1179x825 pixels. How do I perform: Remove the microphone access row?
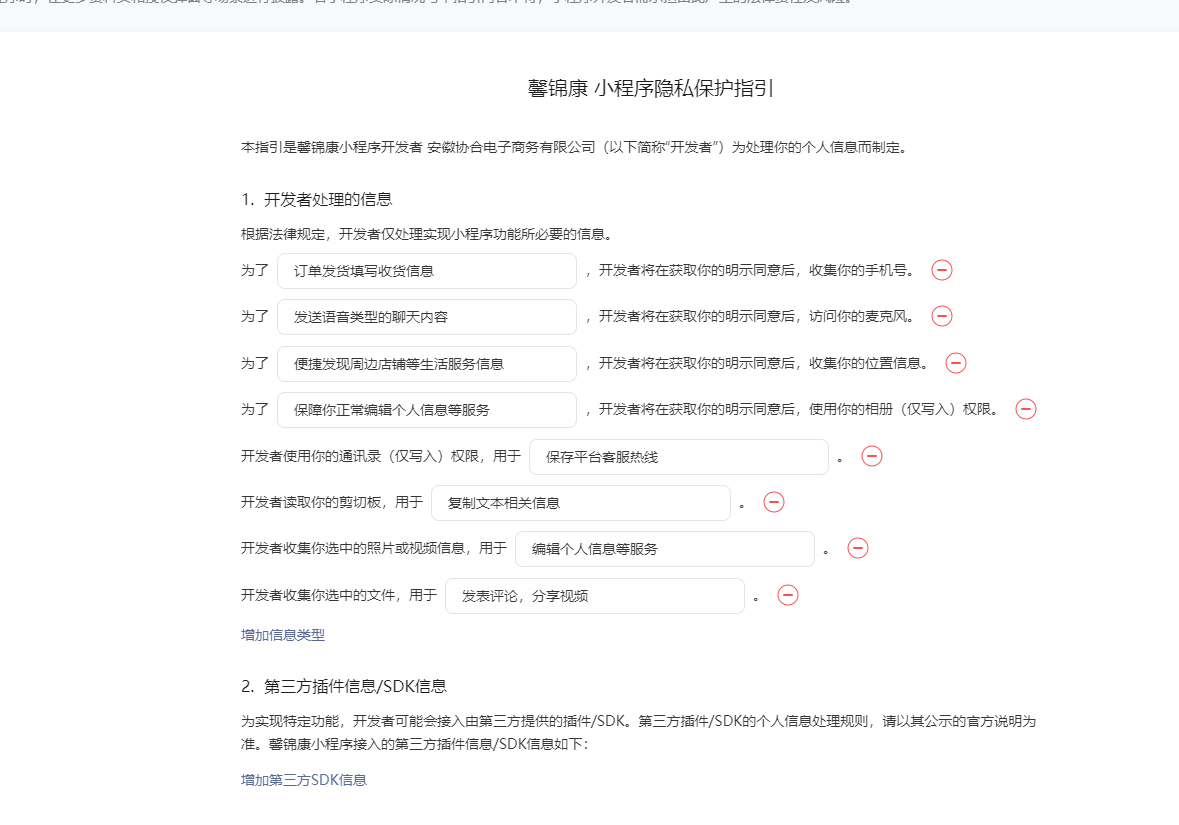pos(941,316)
